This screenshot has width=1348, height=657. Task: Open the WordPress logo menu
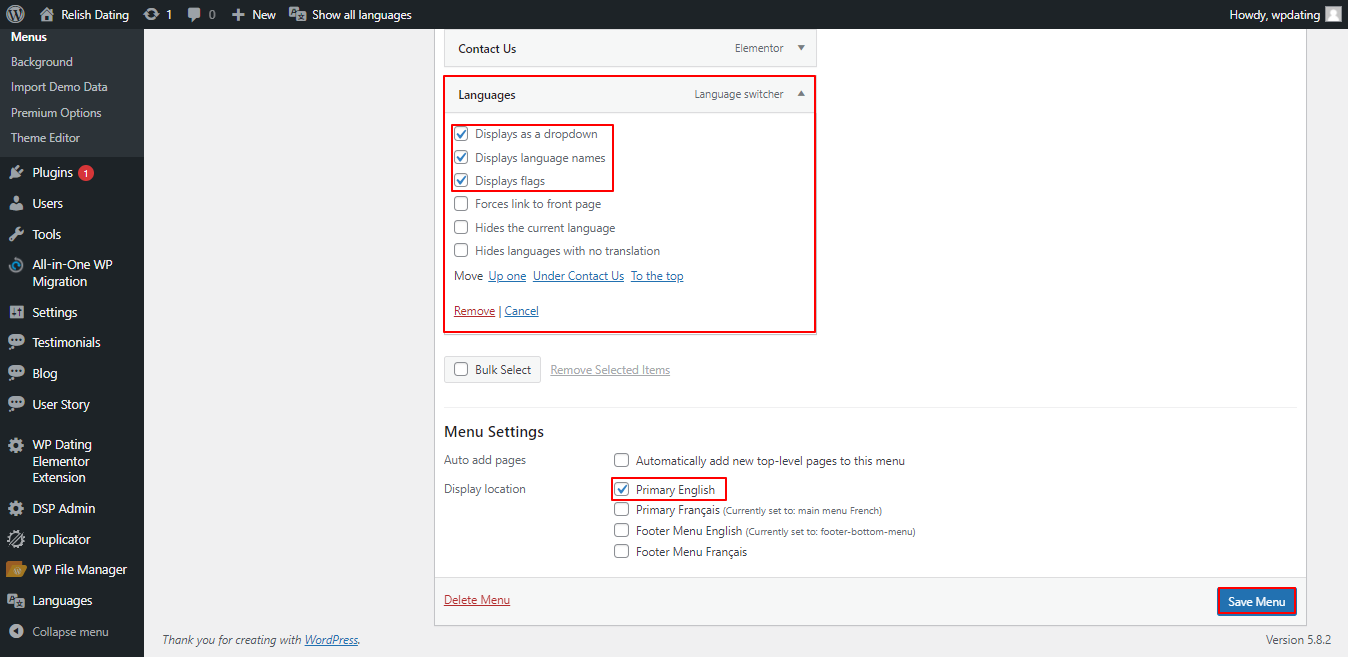tap(15, 14)
